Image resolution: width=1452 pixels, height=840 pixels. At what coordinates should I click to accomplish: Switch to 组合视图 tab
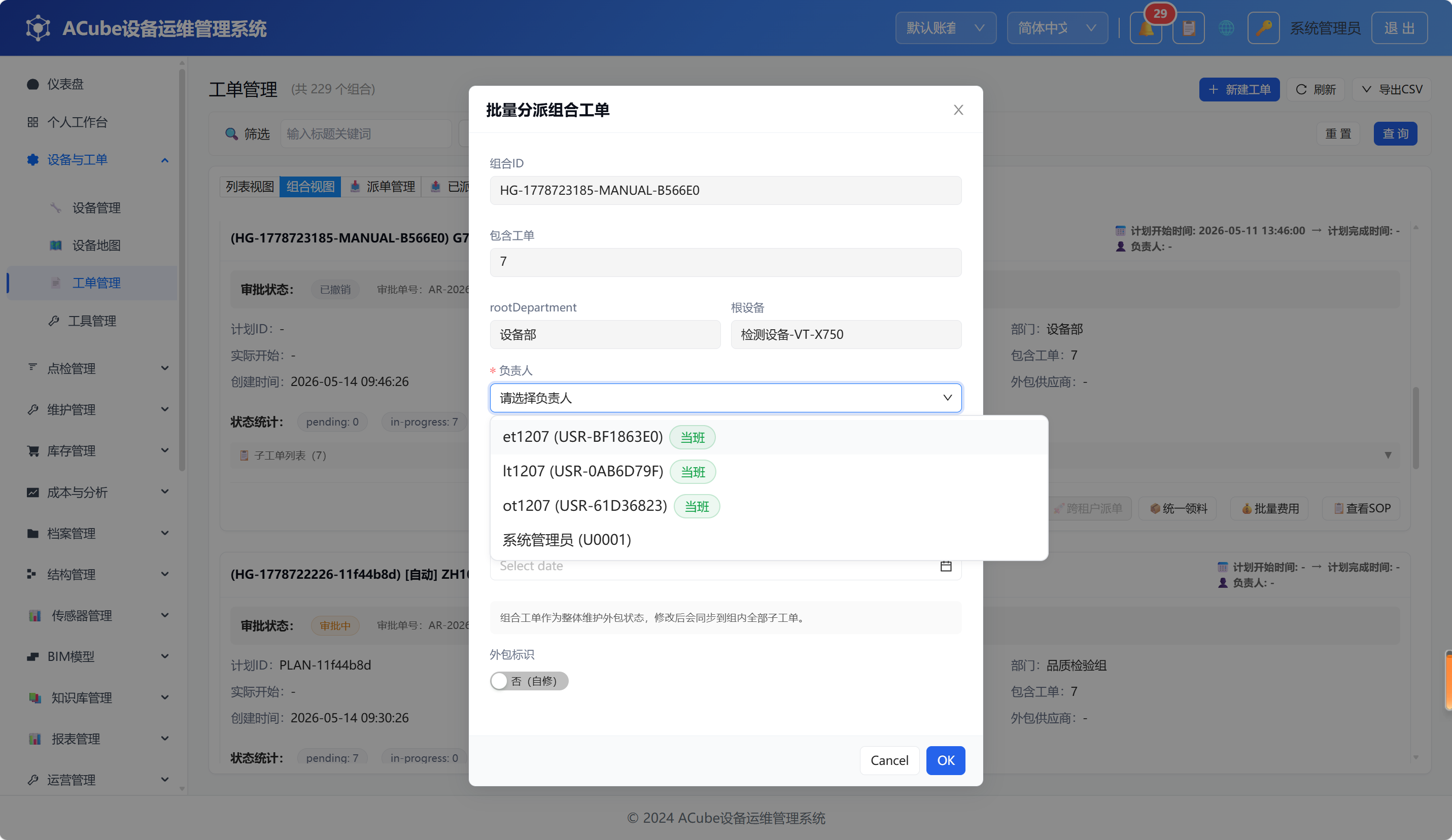310,187
